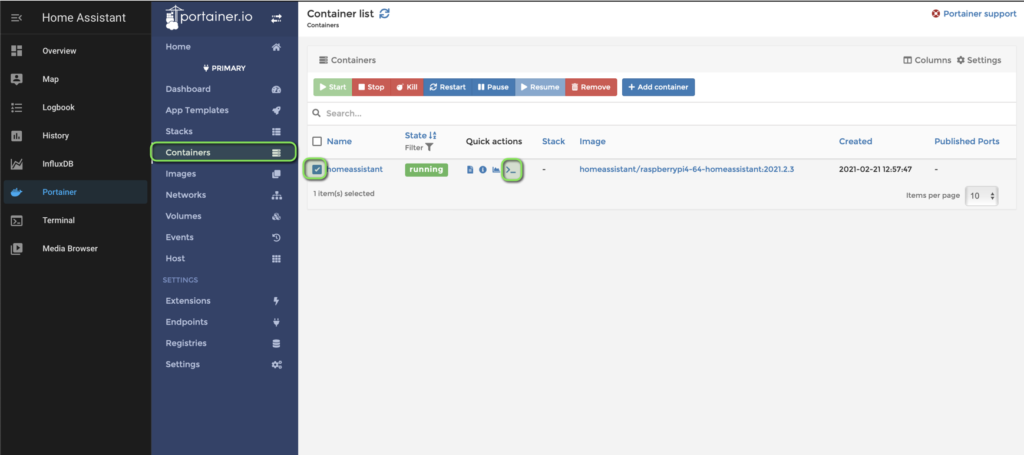Open the State filter funnel
The image size is (1024, 455).
[x=429, y=148]
